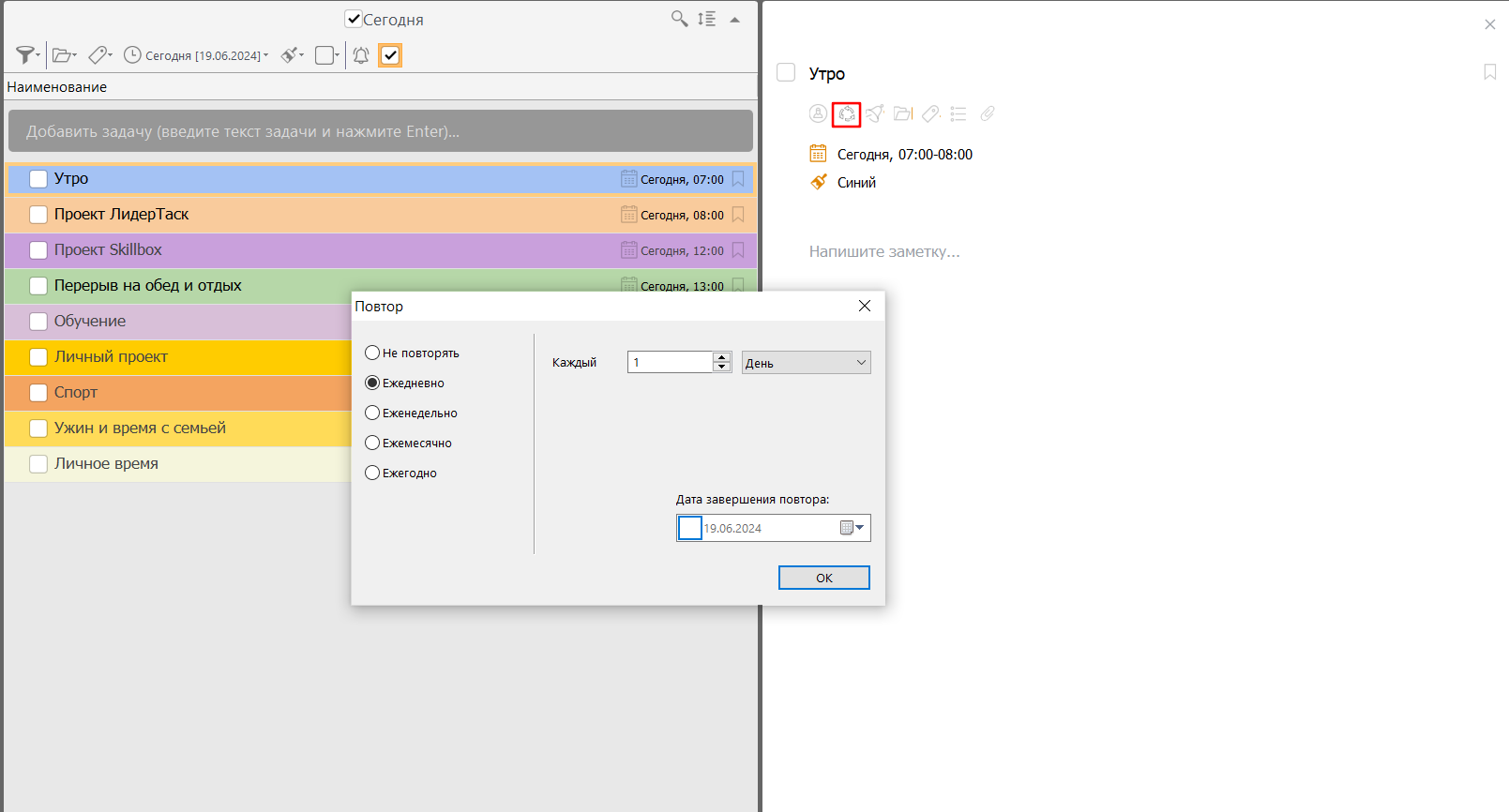Click the folder project icon in details
The height and width of the screenshot is (812, 1509).
[x=903, y=113]
